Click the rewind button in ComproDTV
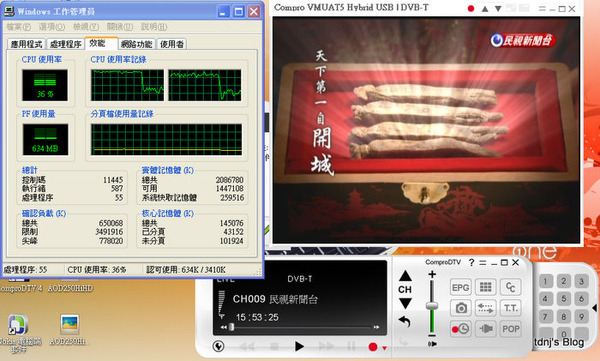600x361 pixels. [x=247, y=346]
